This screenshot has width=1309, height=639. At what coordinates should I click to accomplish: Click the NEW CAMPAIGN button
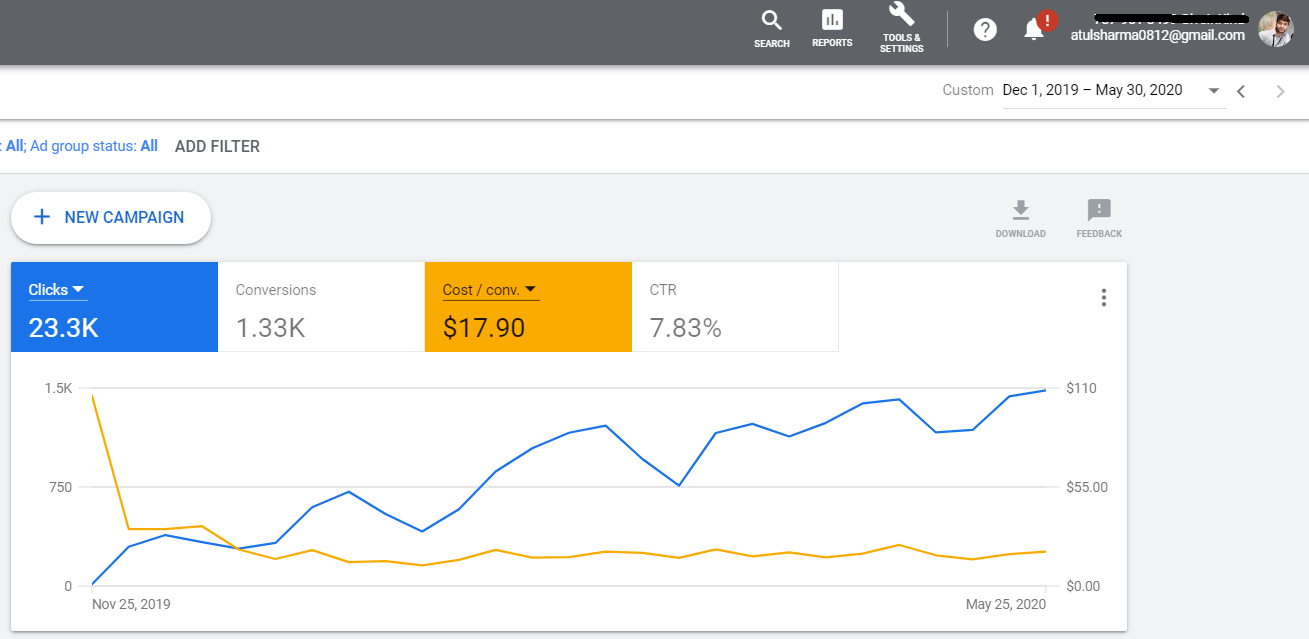point(111,217)
